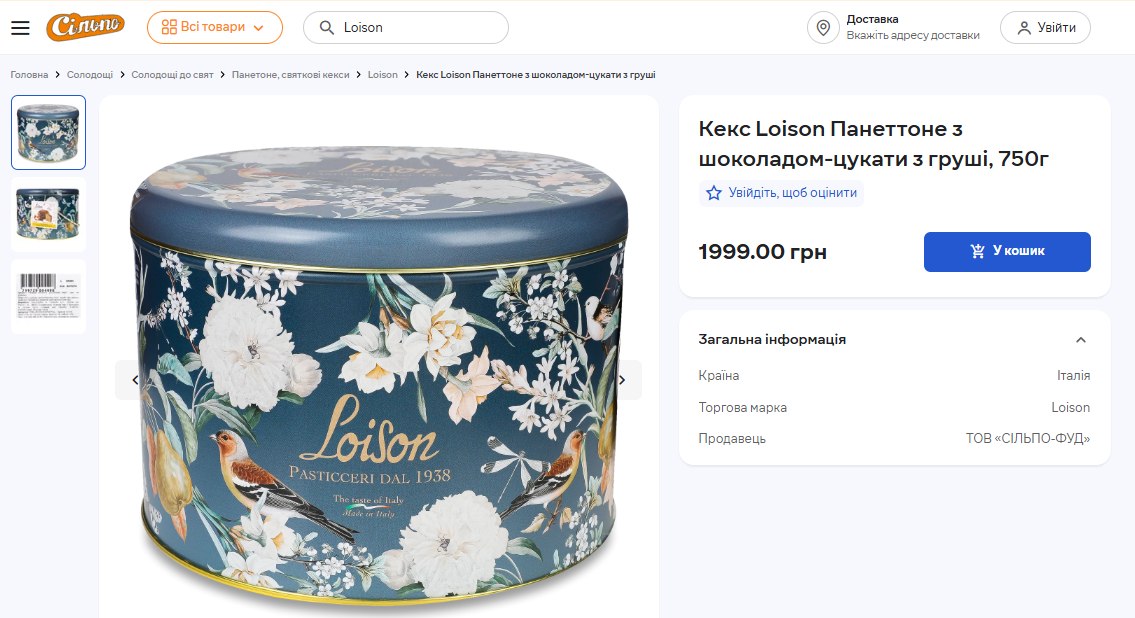The width and height of the screenshot is (1135, 618).
Task: Select the first tin thumbnail
Action: pyautogui.click(x=48, y=132)
